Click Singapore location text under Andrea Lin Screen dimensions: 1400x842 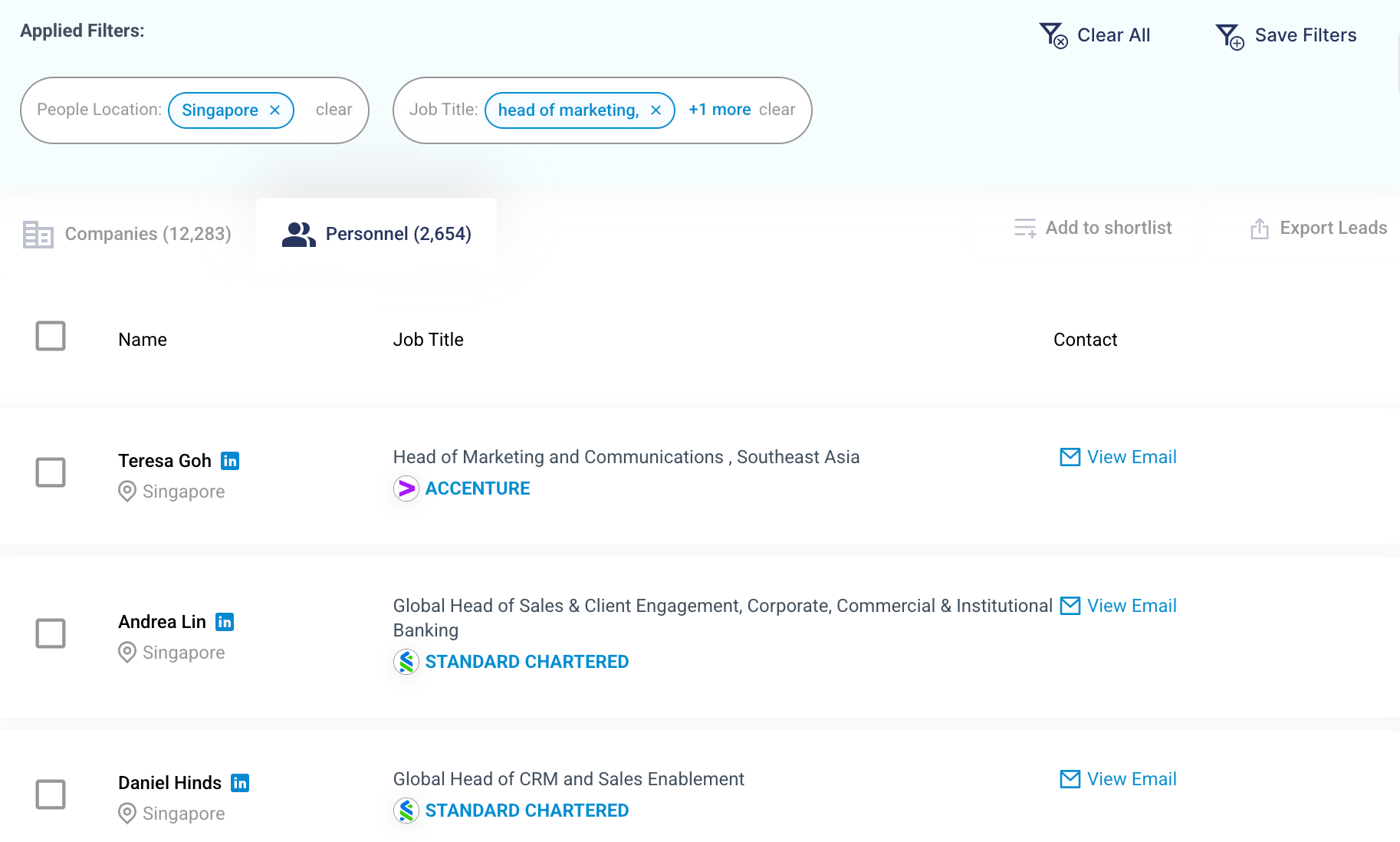(x=183, y=653)
